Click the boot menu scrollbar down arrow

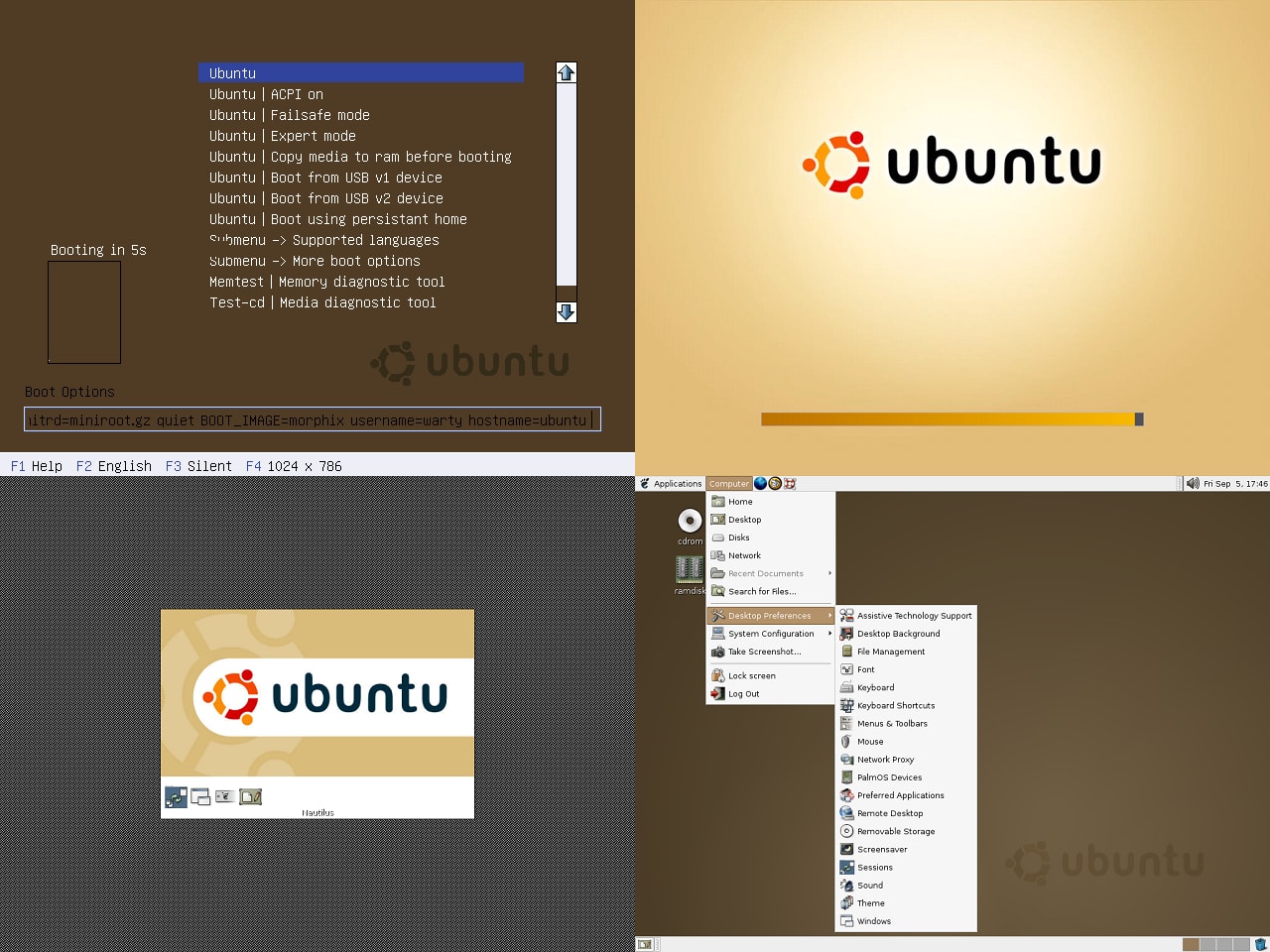[567, 312]
